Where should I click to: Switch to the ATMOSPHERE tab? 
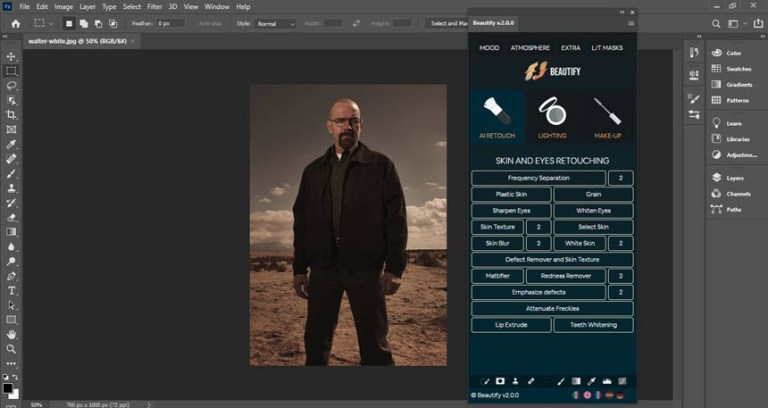530,48
